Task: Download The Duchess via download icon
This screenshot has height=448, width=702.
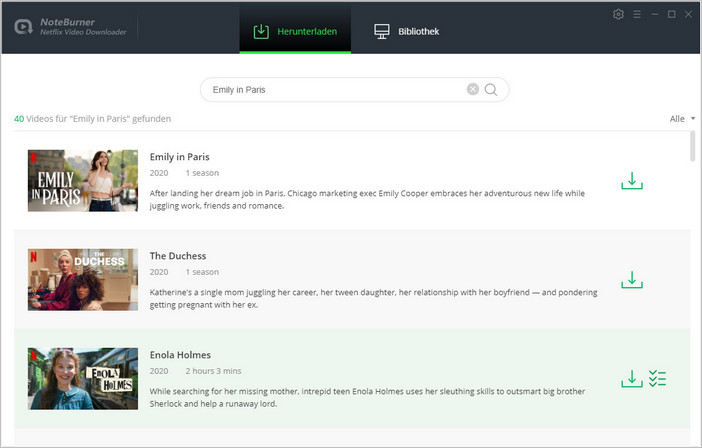Action: [x=632, y=280]
